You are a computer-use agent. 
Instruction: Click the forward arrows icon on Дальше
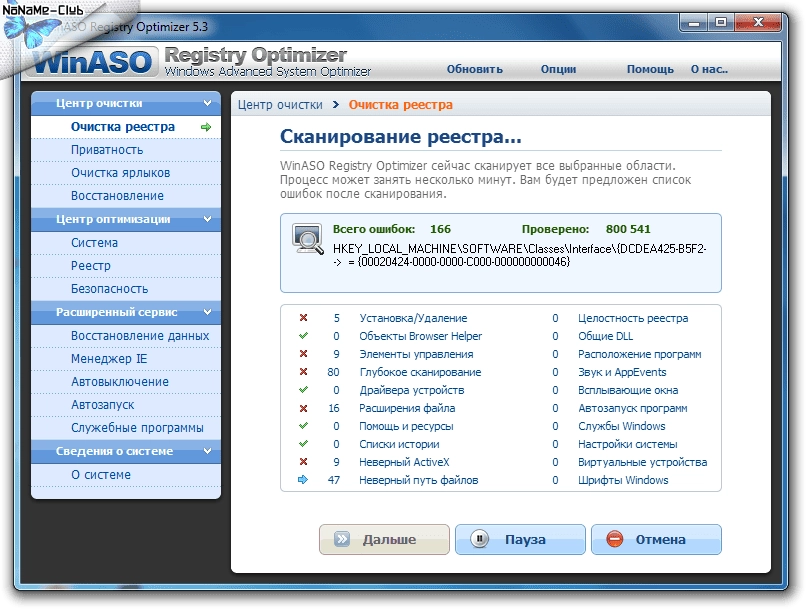(342, 539)
